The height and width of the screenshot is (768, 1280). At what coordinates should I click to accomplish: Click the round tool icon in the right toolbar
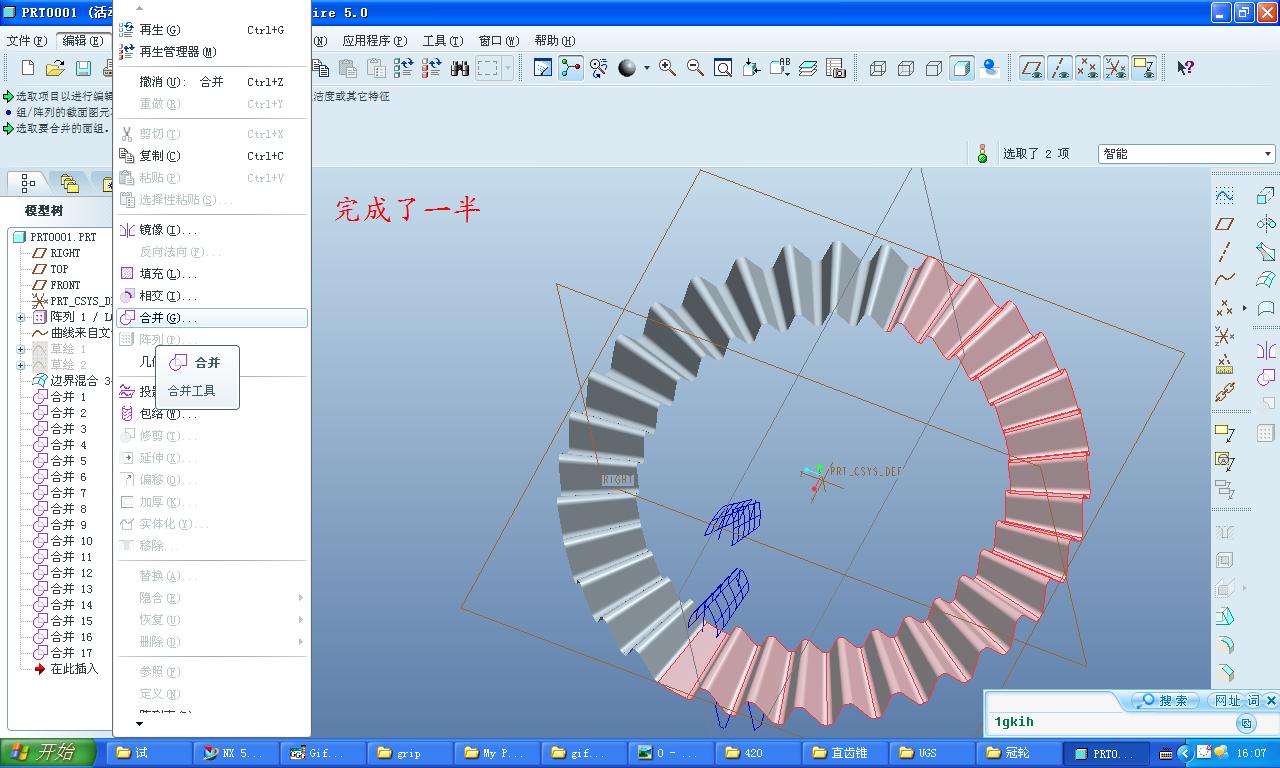click(x=1224, y=645)
